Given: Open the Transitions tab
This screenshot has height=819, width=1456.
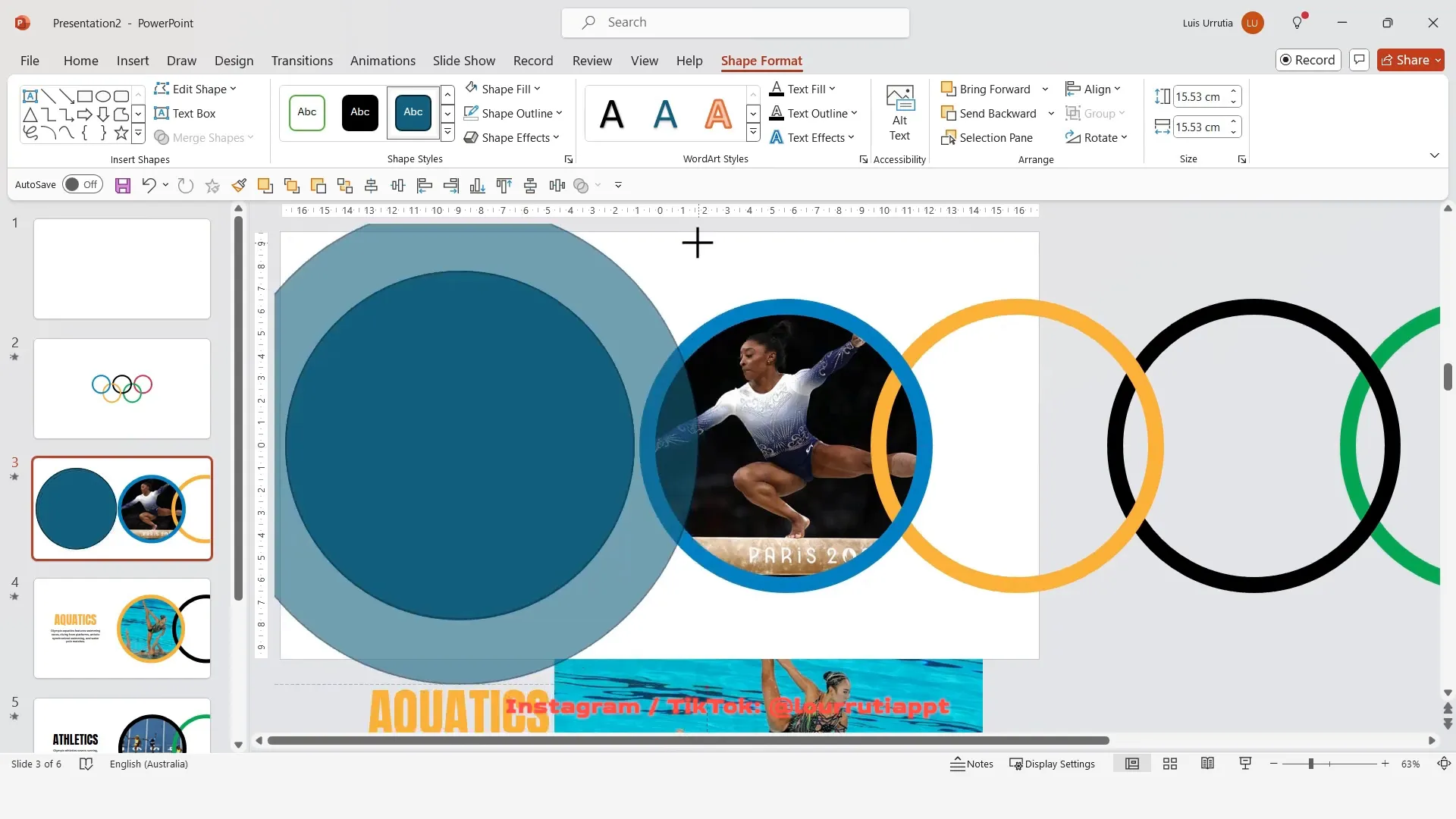Looking at the screenshot, I should [302, 61].
